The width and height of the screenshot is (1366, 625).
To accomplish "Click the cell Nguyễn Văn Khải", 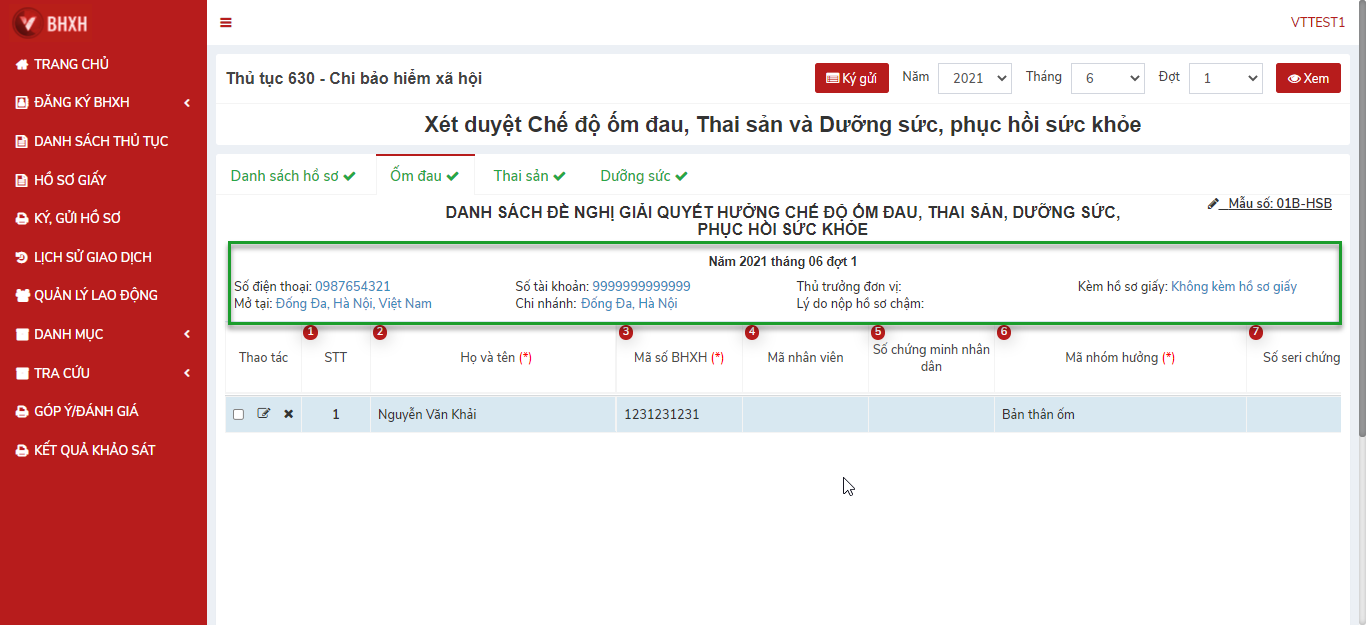I will [493, 414].
